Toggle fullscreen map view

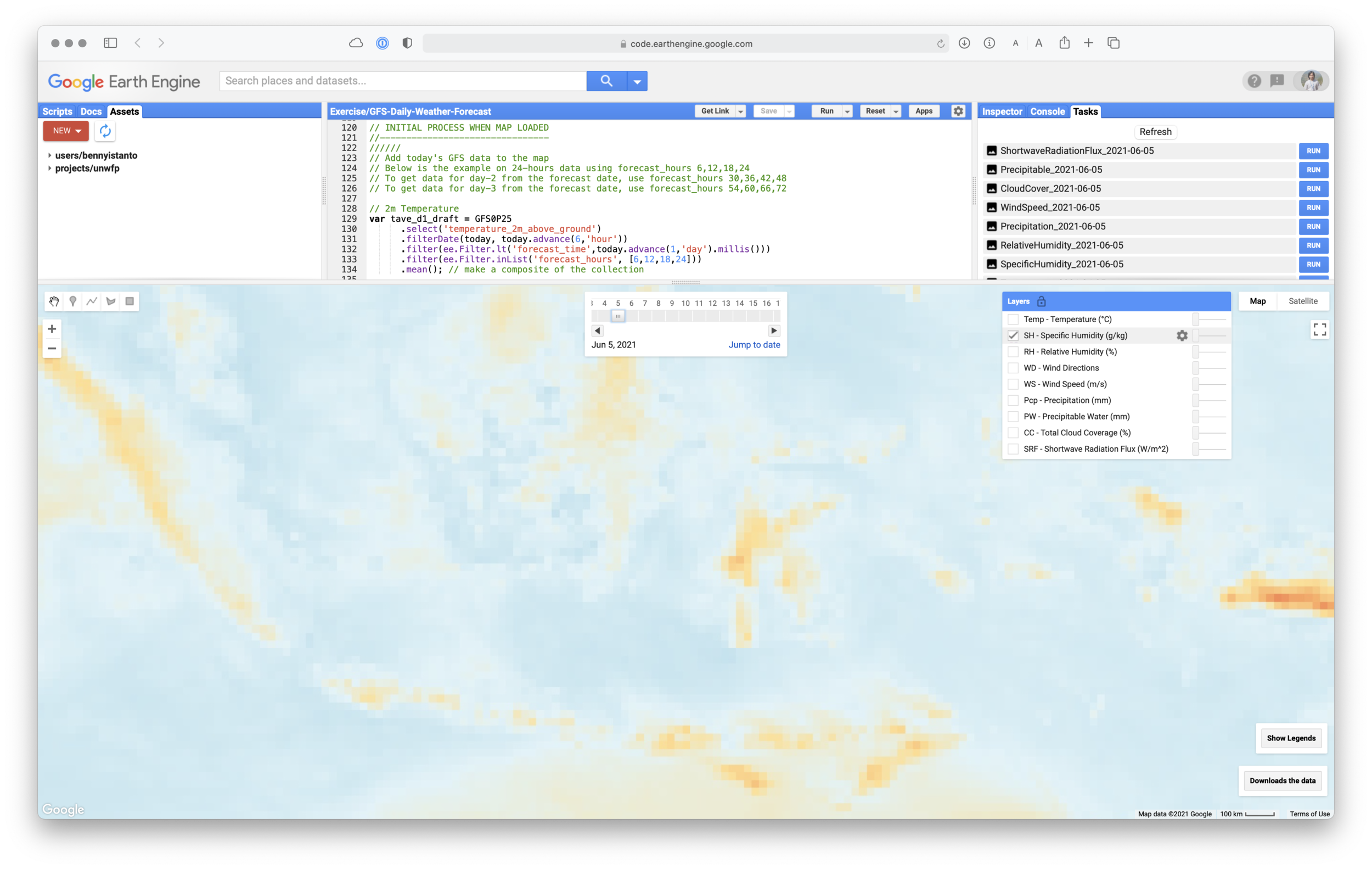(x=1319, y=329)
